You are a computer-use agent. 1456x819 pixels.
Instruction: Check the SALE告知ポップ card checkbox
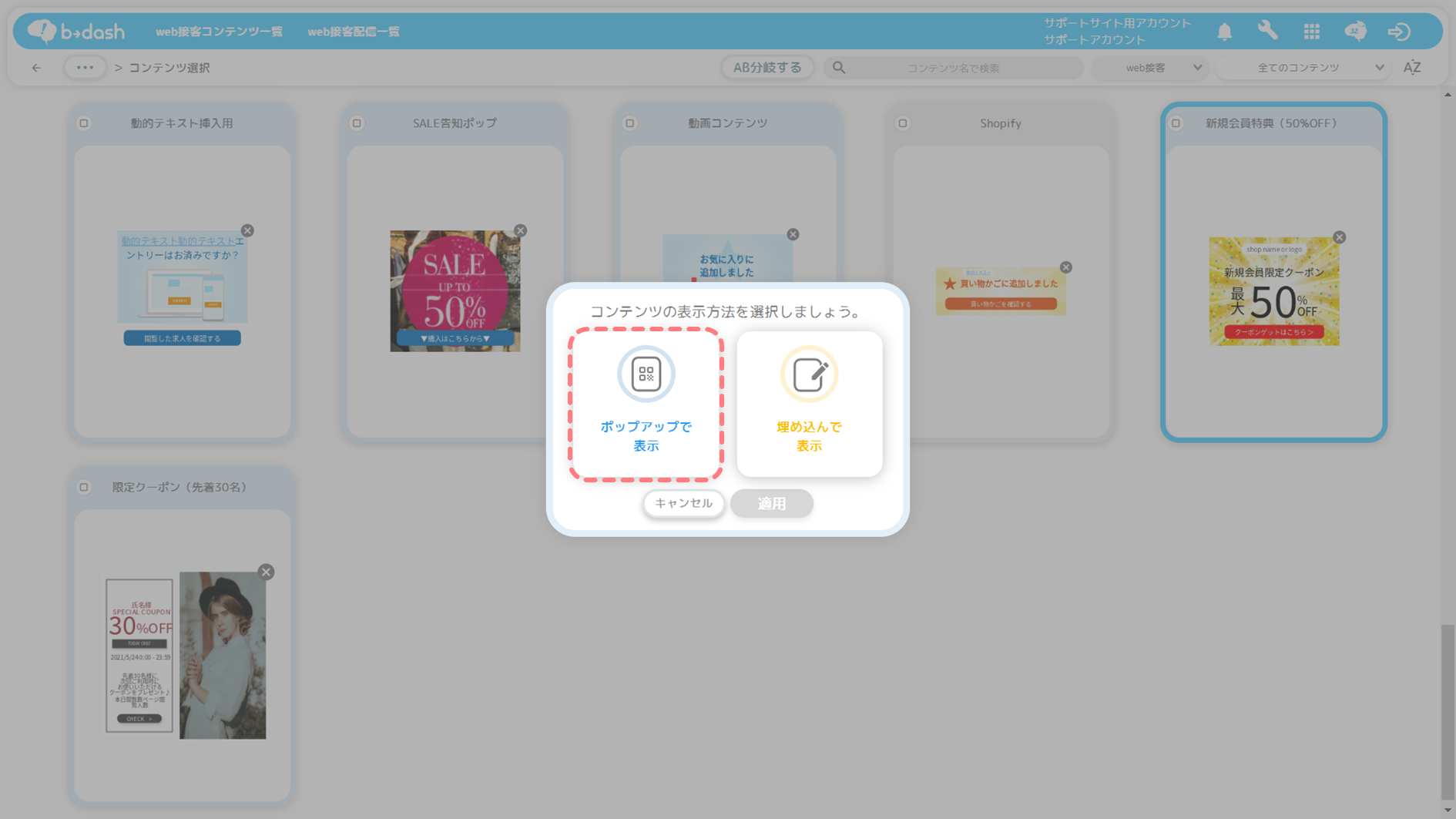point(357,123)
